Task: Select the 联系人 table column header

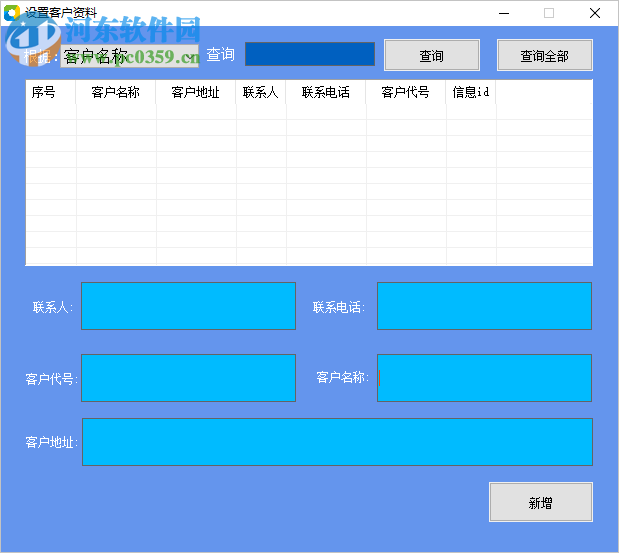Action: click(261, 92)
